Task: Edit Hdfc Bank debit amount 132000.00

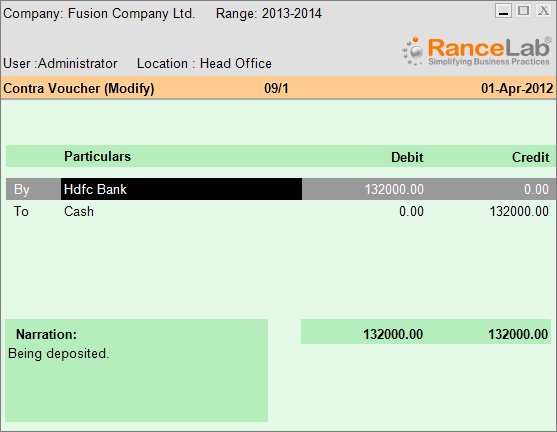Action: pyautogui.click(x=394, y=189)
